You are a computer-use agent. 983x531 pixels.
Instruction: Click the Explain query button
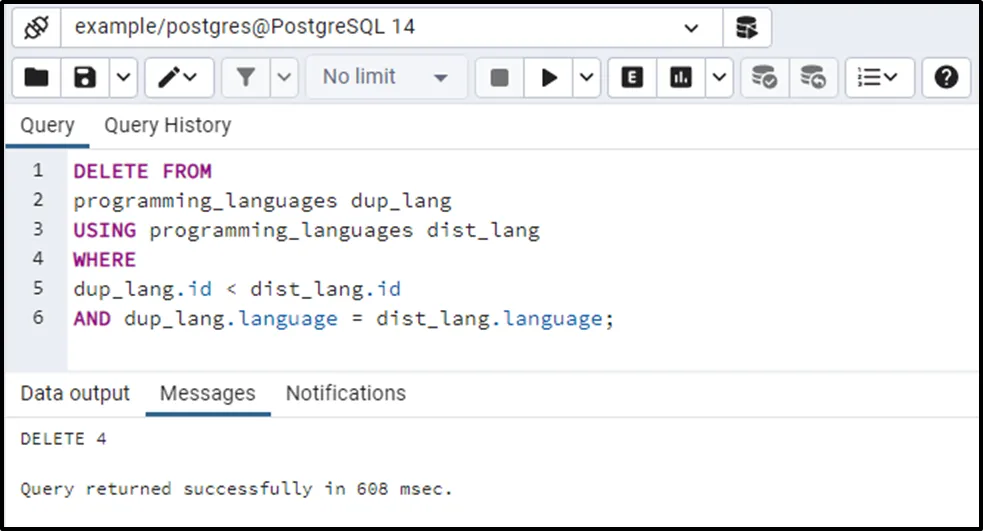coord(632,77)
